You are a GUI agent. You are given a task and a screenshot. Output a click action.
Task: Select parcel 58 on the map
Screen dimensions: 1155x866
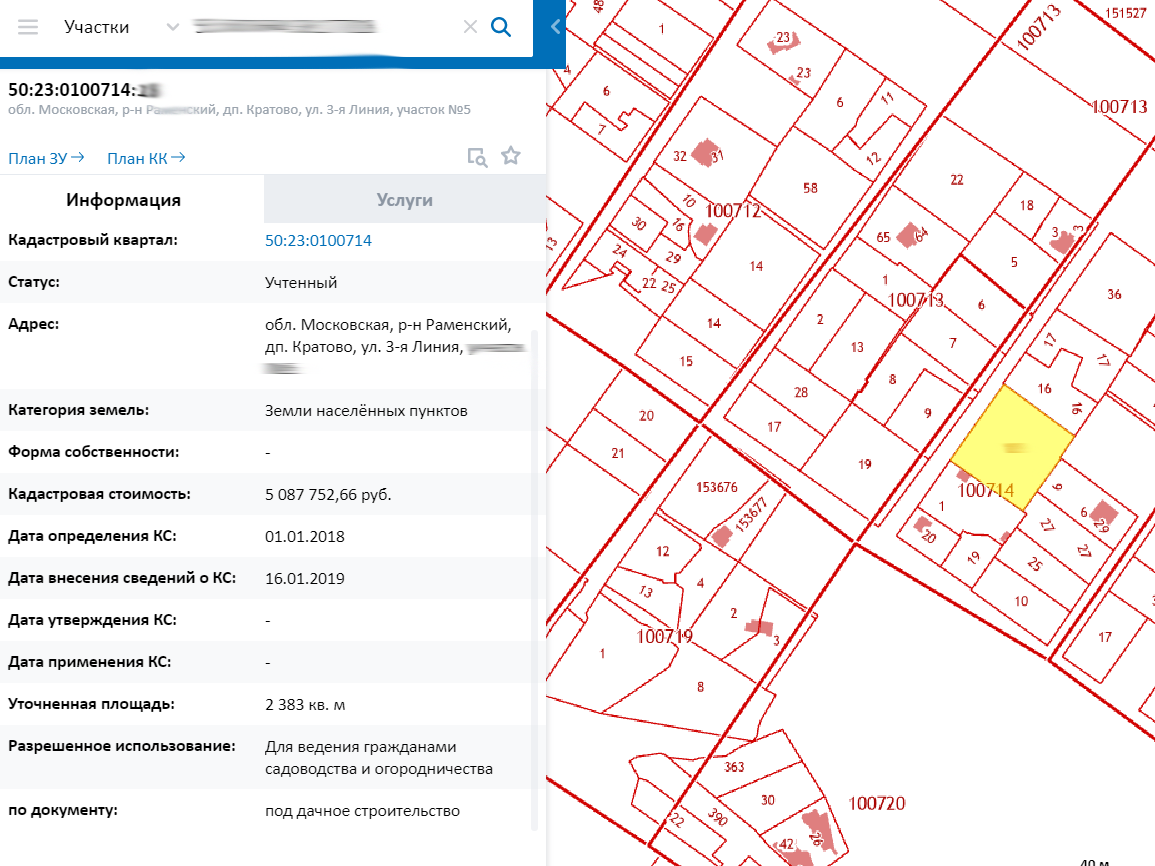(810, 186)
